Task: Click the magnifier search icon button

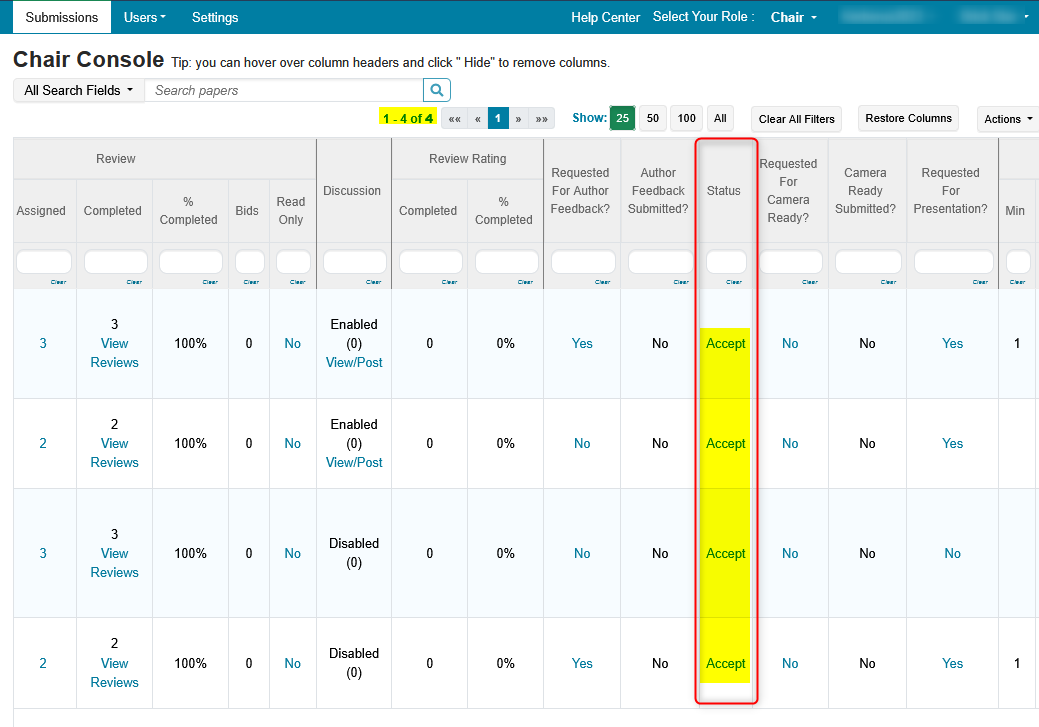Action: (437, 90)
